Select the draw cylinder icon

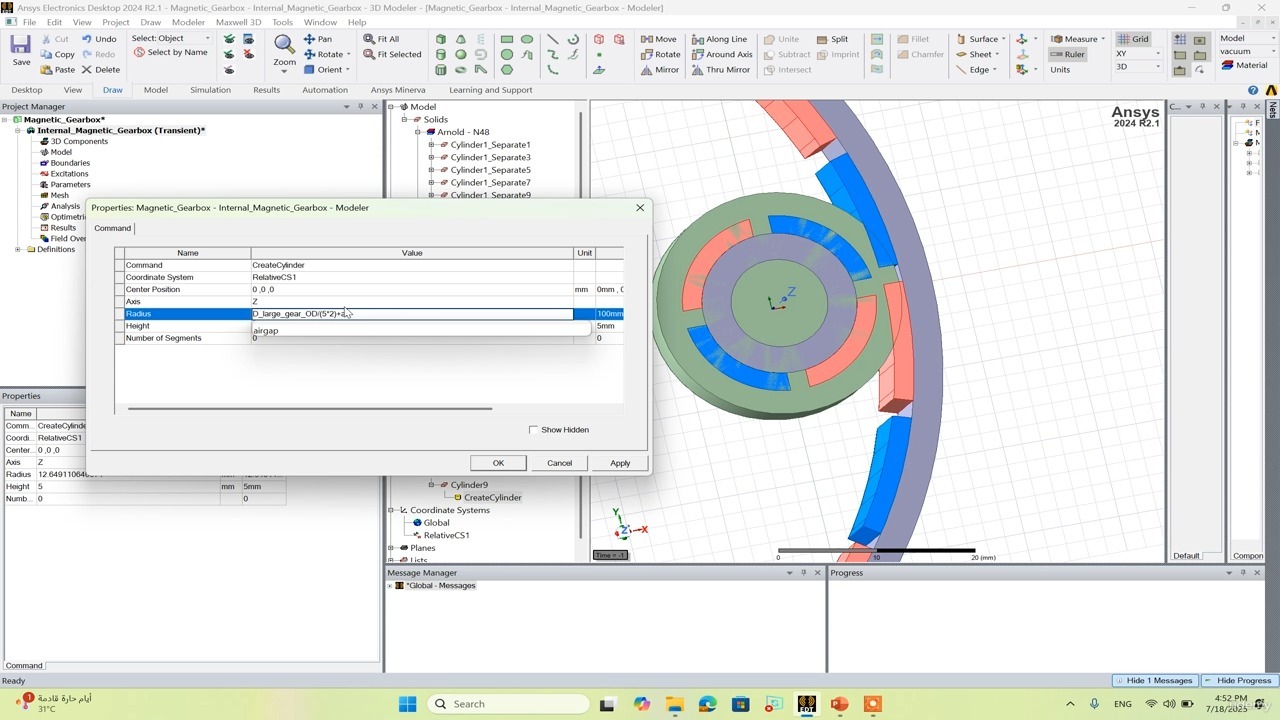pyautogui.click(x=441, y=54)
